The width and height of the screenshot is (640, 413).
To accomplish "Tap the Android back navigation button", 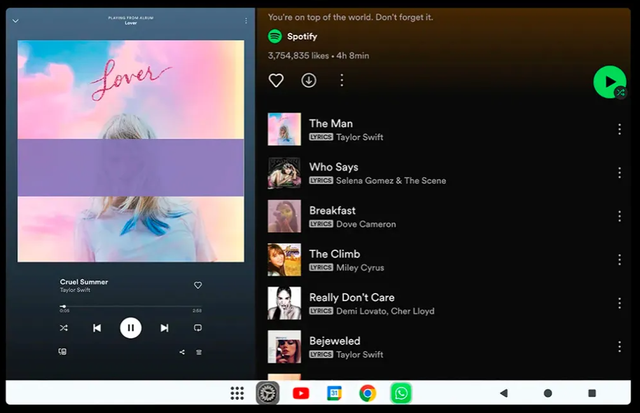I will tap(504, 393).
